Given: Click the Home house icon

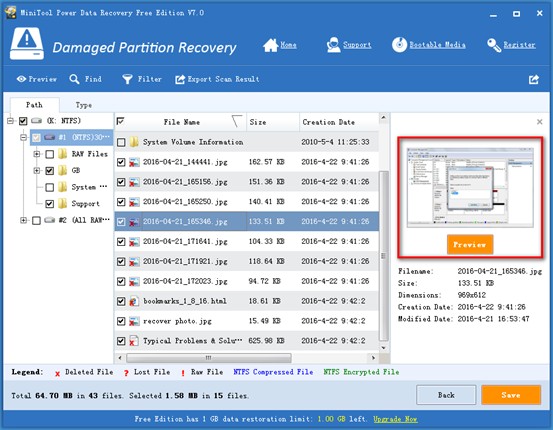Looking at the screenshot, I should [x=271, y=45].
